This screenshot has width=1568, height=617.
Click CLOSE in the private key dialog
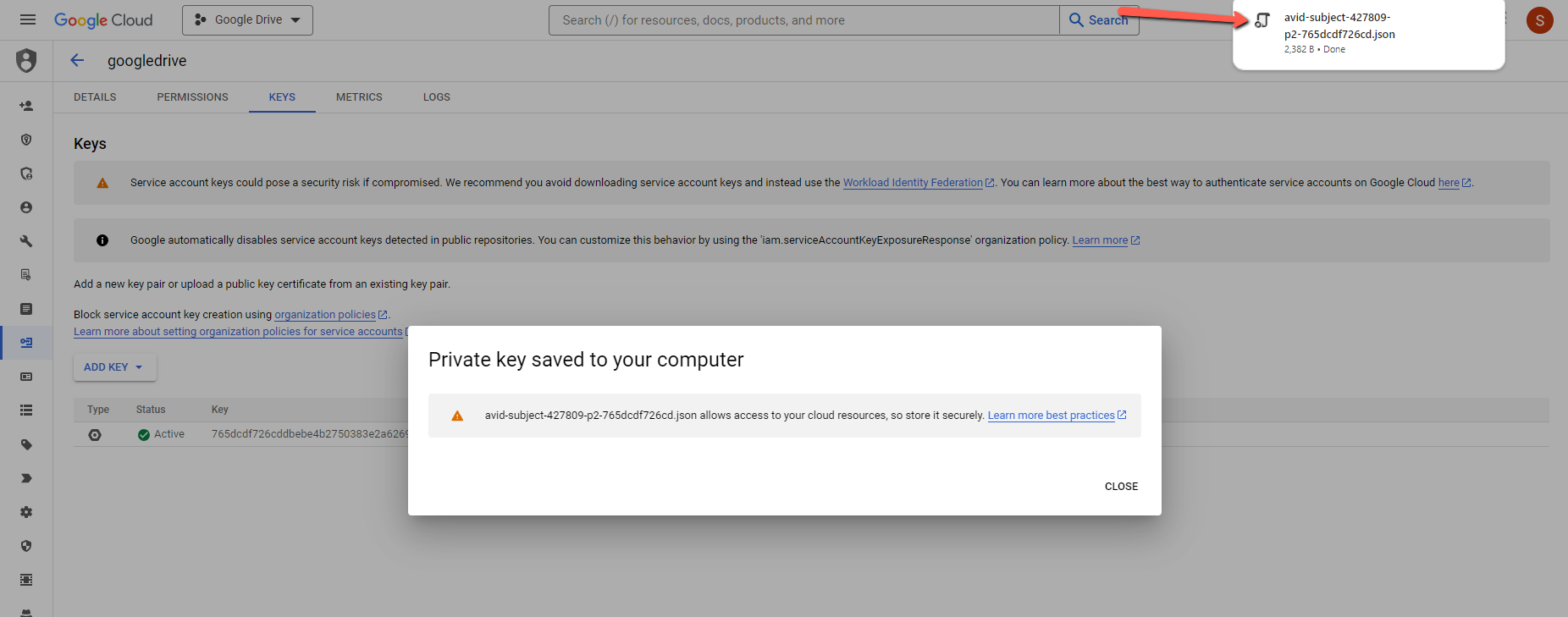(x=1121, y=487)
